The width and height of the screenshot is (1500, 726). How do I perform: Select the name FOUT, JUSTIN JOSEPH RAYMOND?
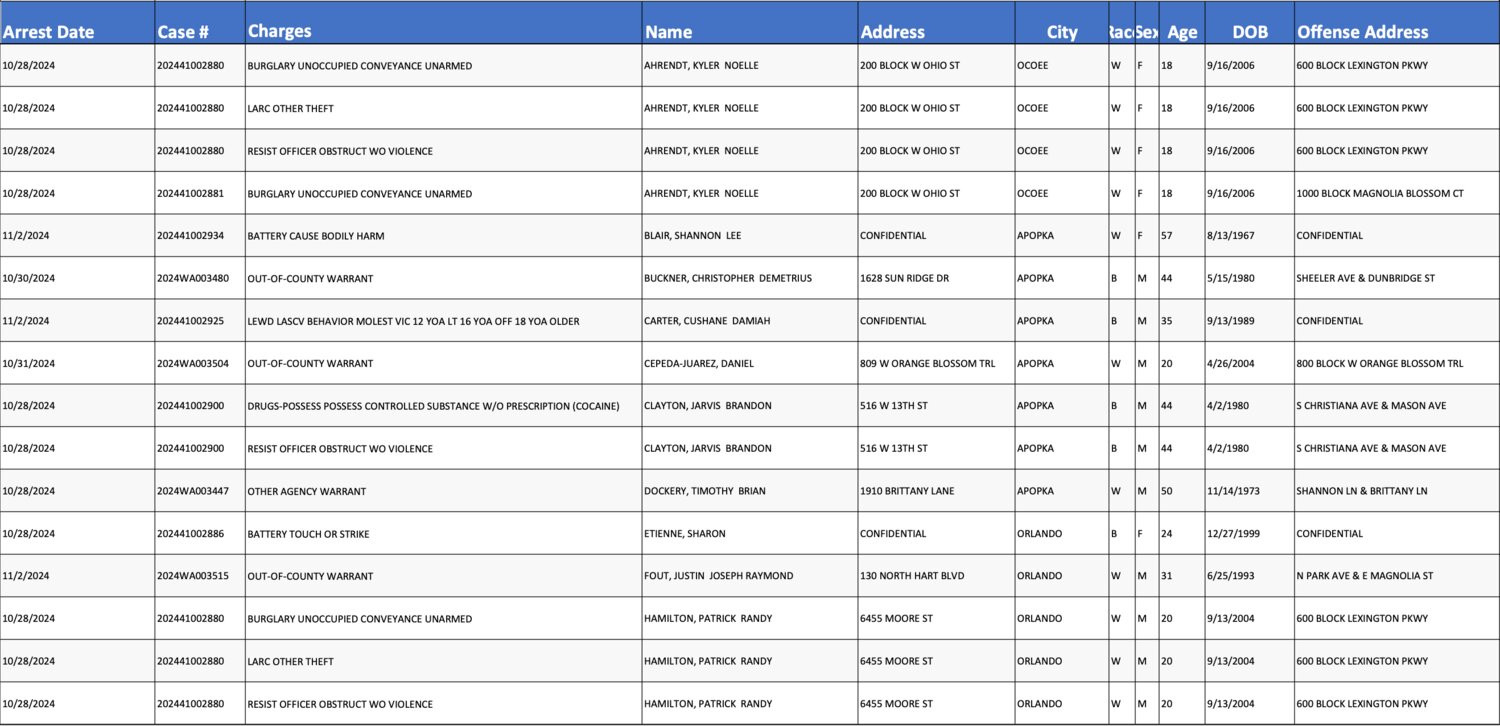coord(750,576)
